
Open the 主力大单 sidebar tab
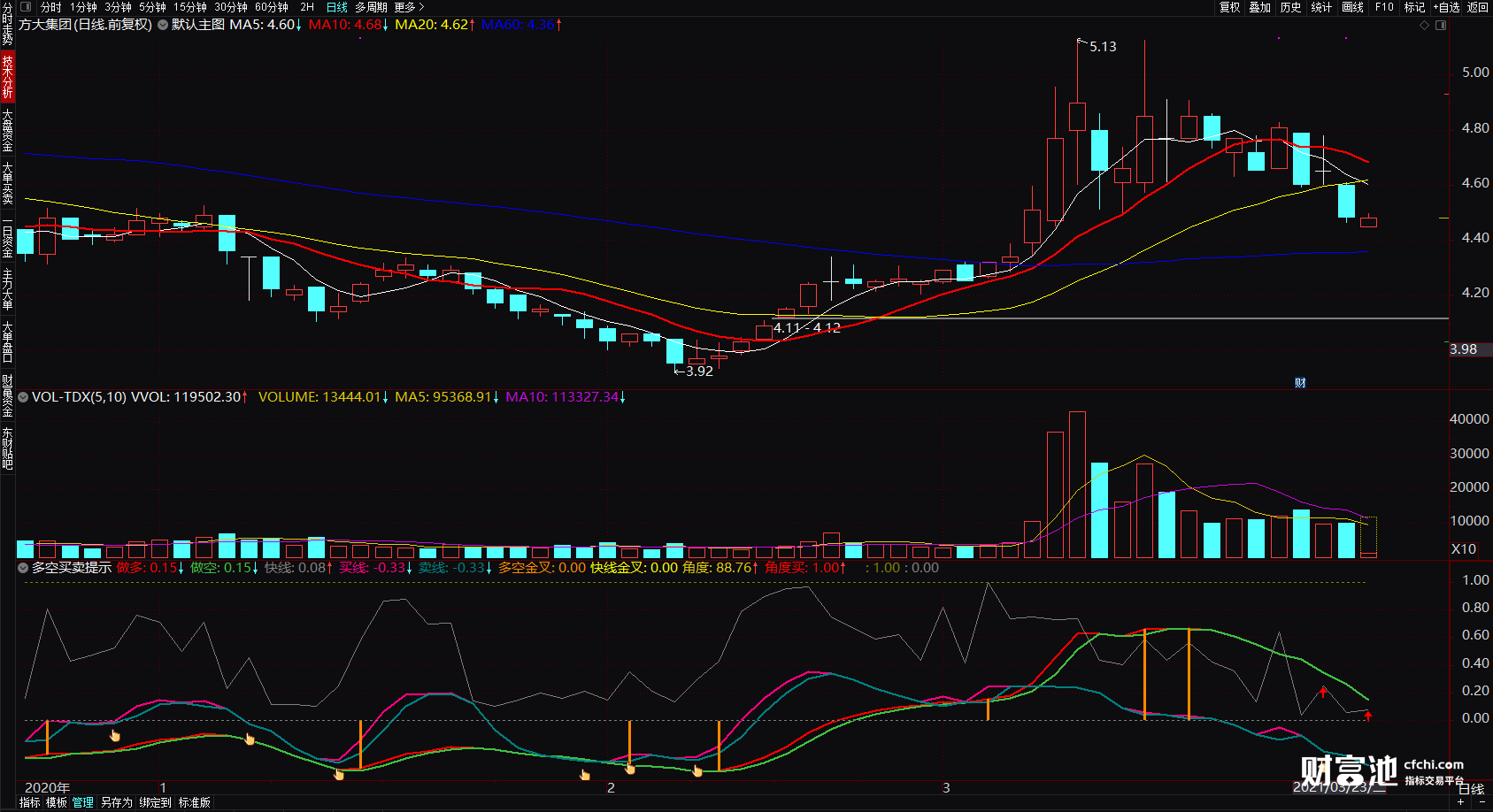(7, 289)
